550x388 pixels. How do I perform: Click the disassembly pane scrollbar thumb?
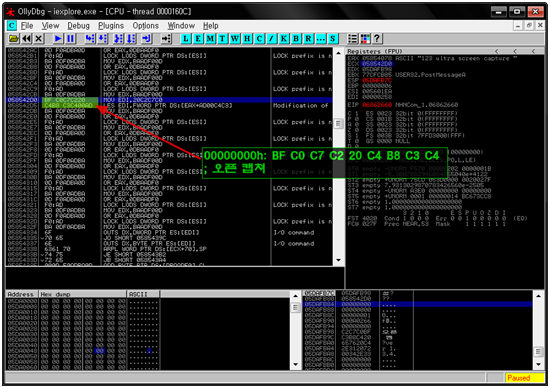pyautogui.click(x=338, y=123)
